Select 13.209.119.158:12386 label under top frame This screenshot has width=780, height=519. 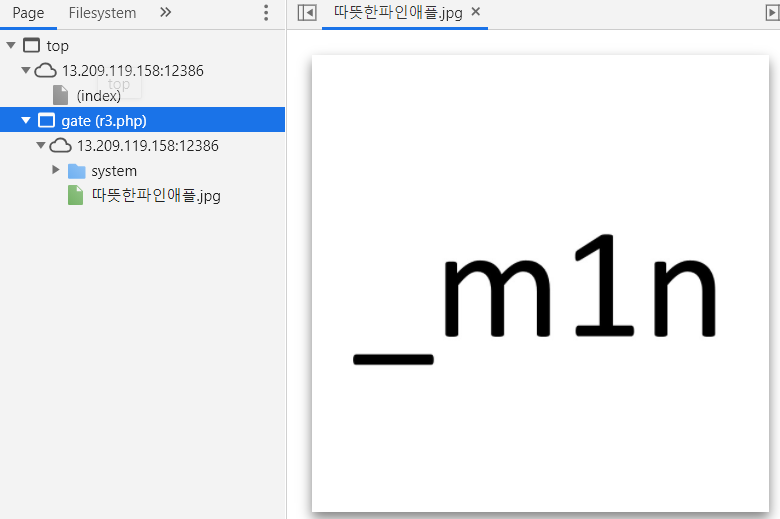coord(133,71)
